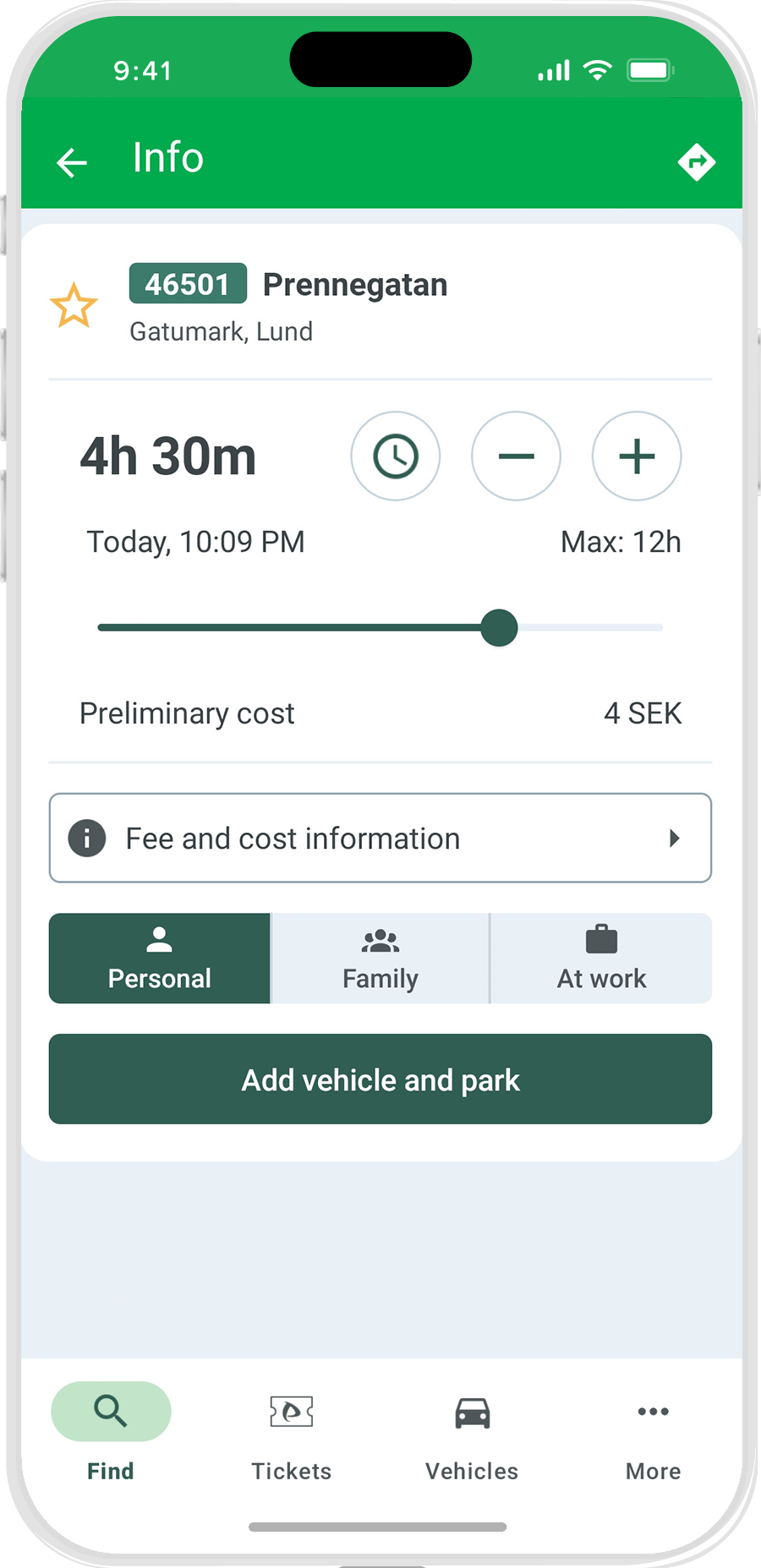The height and width of the screenshot is (1568, 761).
Task: Switch to the Family profile
Action: [x=380, y=959]
